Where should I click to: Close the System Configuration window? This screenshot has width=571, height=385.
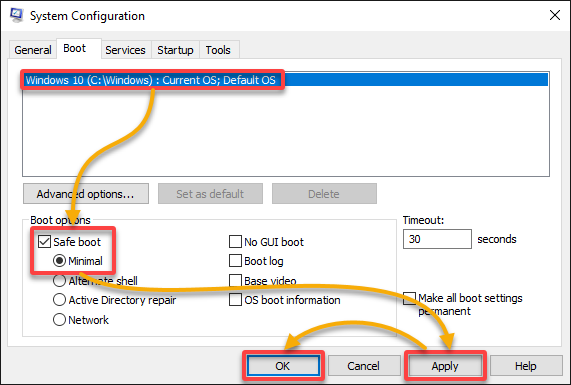coord(555,15)
